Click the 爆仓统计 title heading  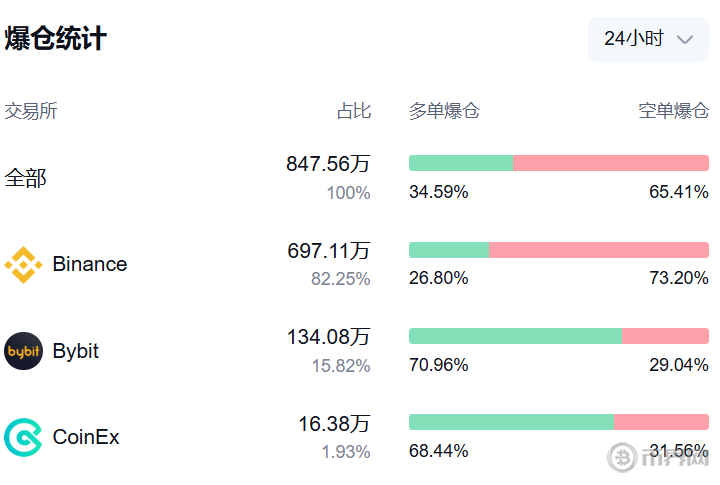click(56, 38)
